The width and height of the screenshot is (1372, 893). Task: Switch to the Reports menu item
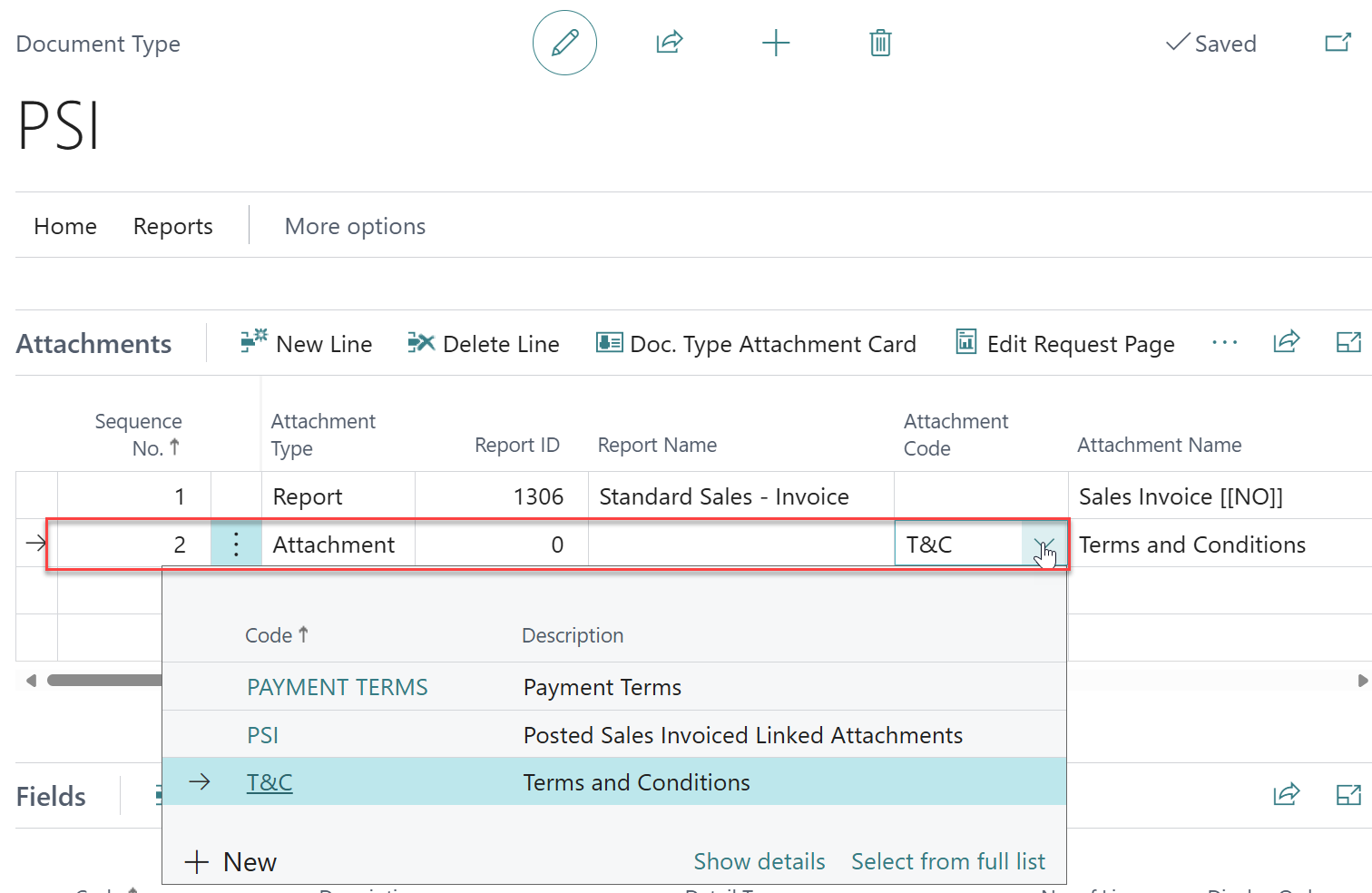coord(172,226)
